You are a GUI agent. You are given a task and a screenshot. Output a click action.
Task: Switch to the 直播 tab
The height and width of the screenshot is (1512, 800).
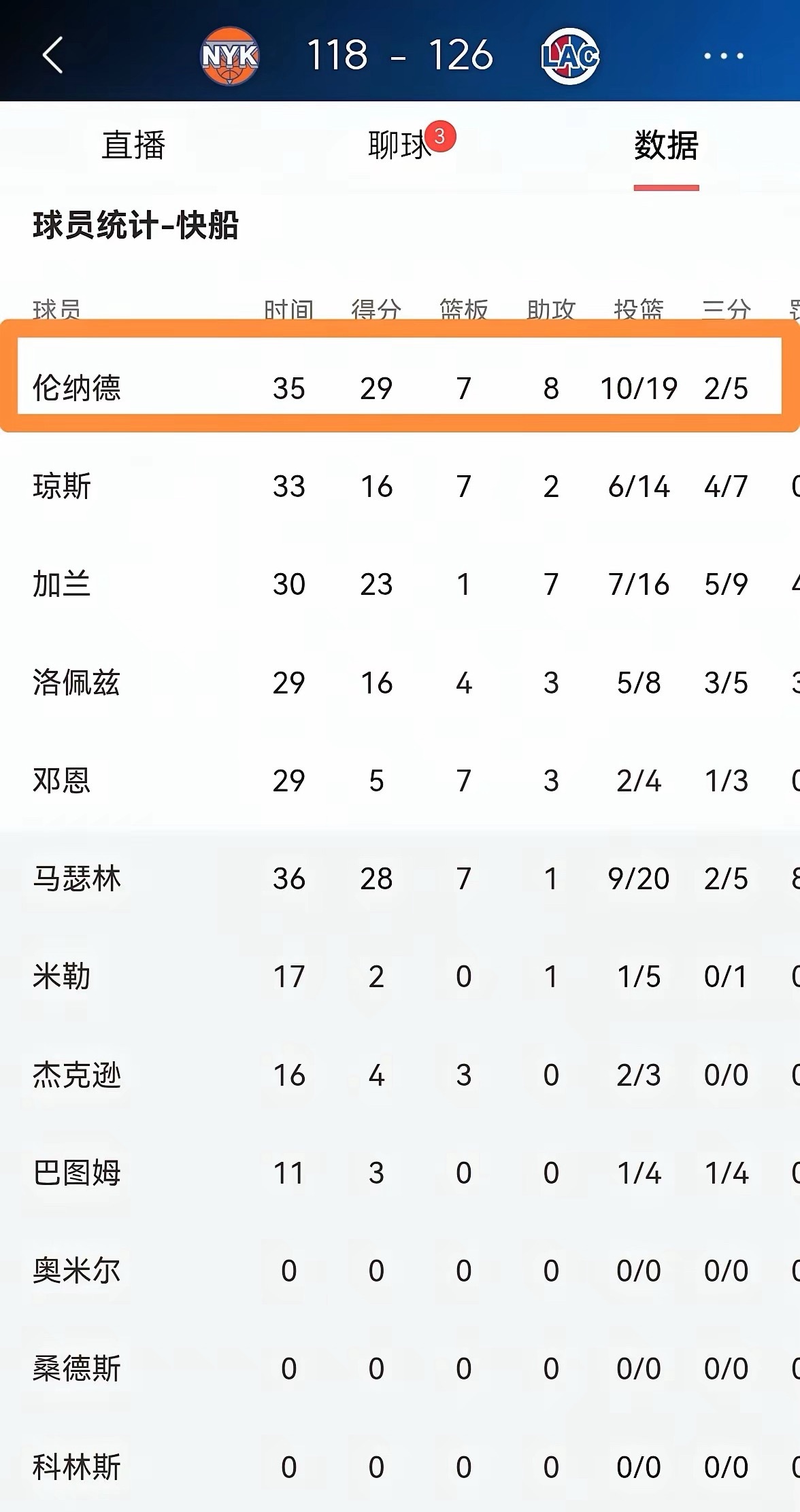tap(133, 143)
